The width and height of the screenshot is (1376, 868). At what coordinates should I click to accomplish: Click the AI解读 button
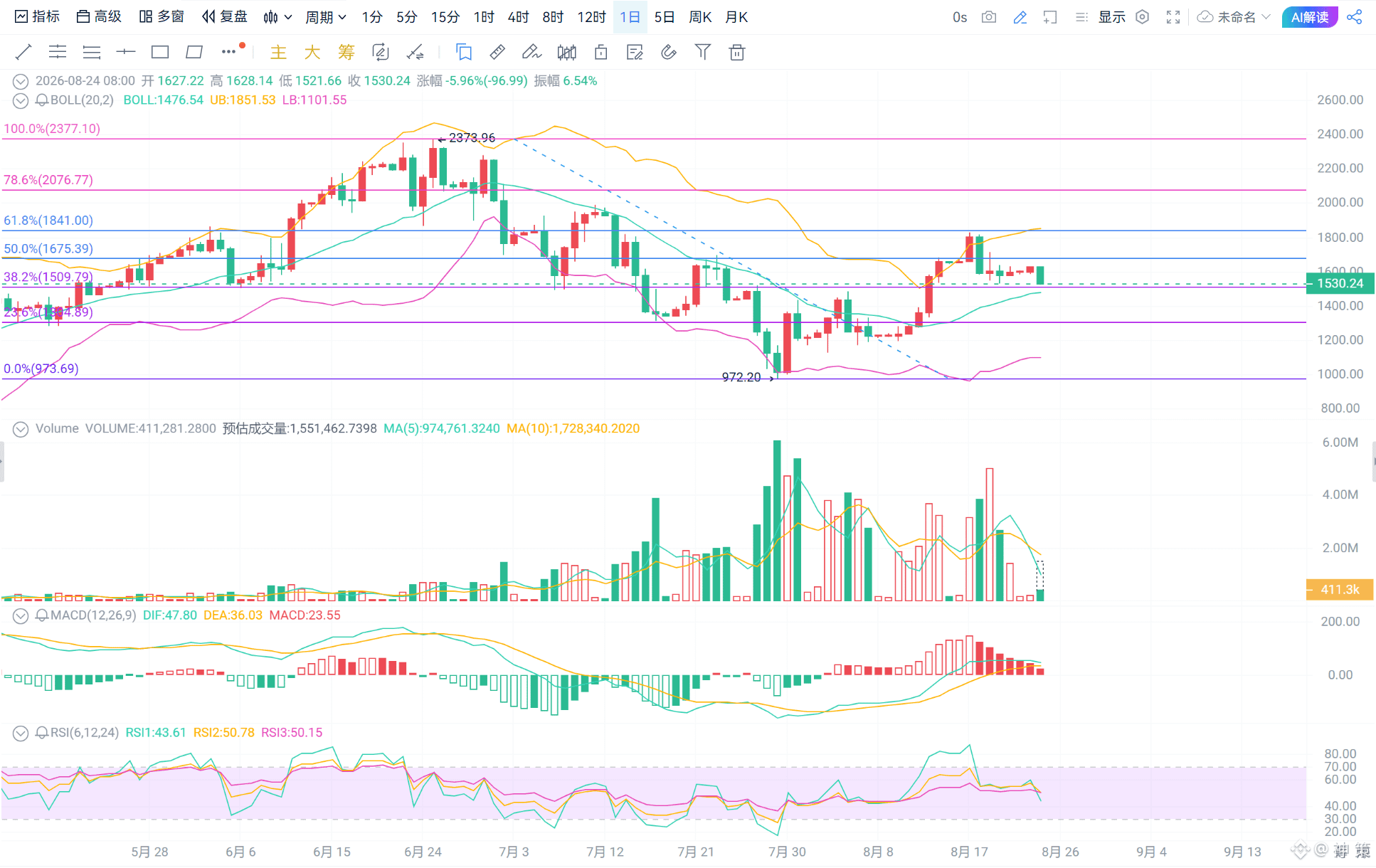(1310, 17)
